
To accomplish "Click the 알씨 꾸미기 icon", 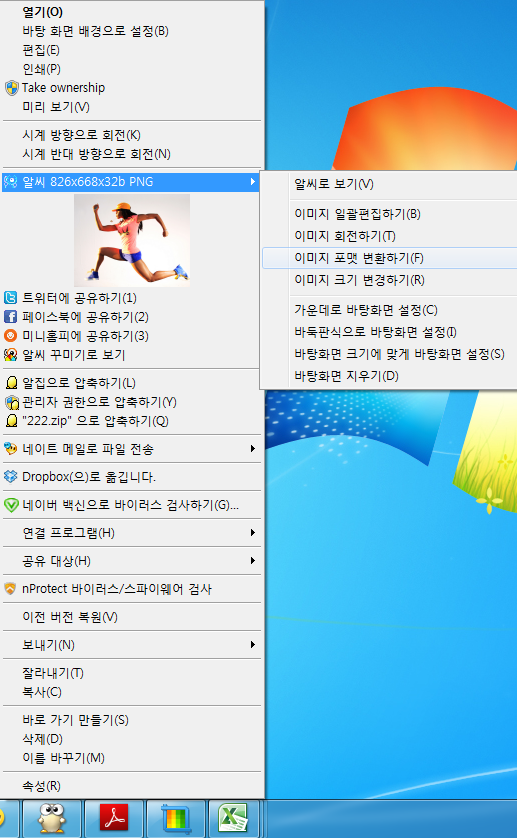I will [10, 355].
